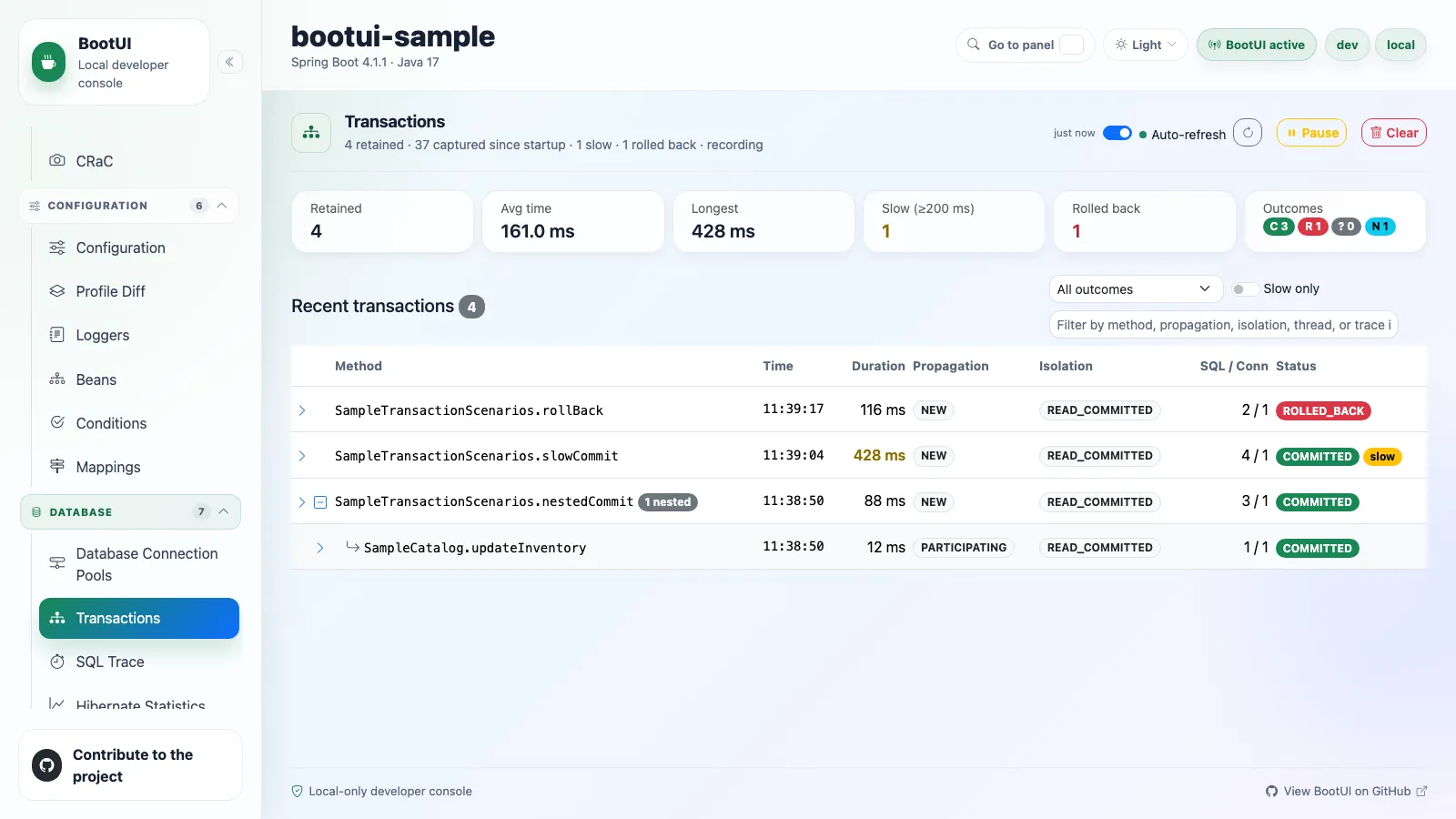Collapse the sidebar with the double-chevron button
Screen dimensions: 1456x819
click(x=229, y=62)
